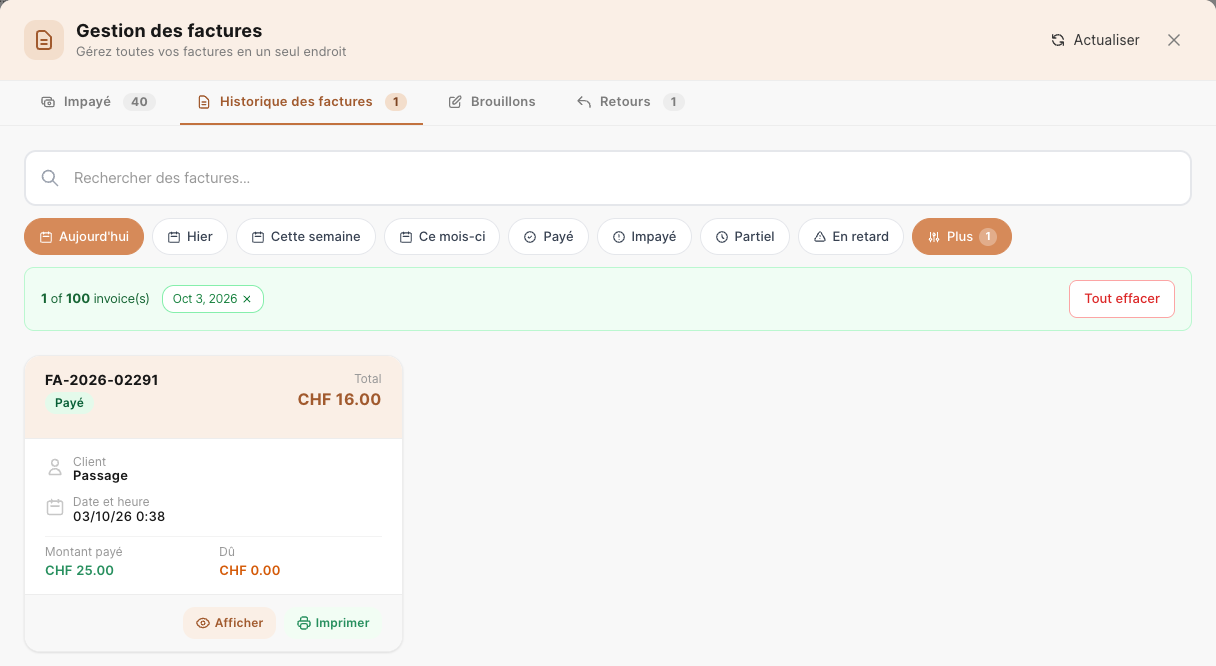Remove the Oct 3, 2026 filter chip
Screen dimensions: 1216x666
pyautogui.click(x=247, y=299)
